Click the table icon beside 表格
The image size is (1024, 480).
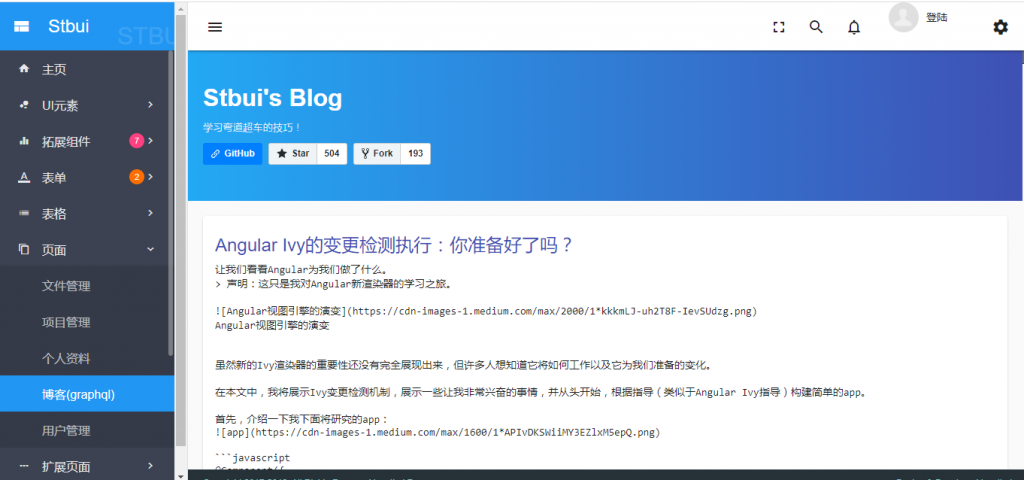[24, 213]
